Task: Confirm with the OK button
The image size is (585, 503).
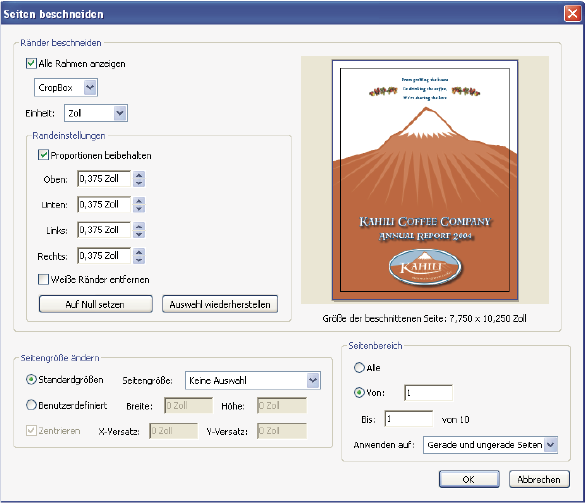Action: click(469, 479)
